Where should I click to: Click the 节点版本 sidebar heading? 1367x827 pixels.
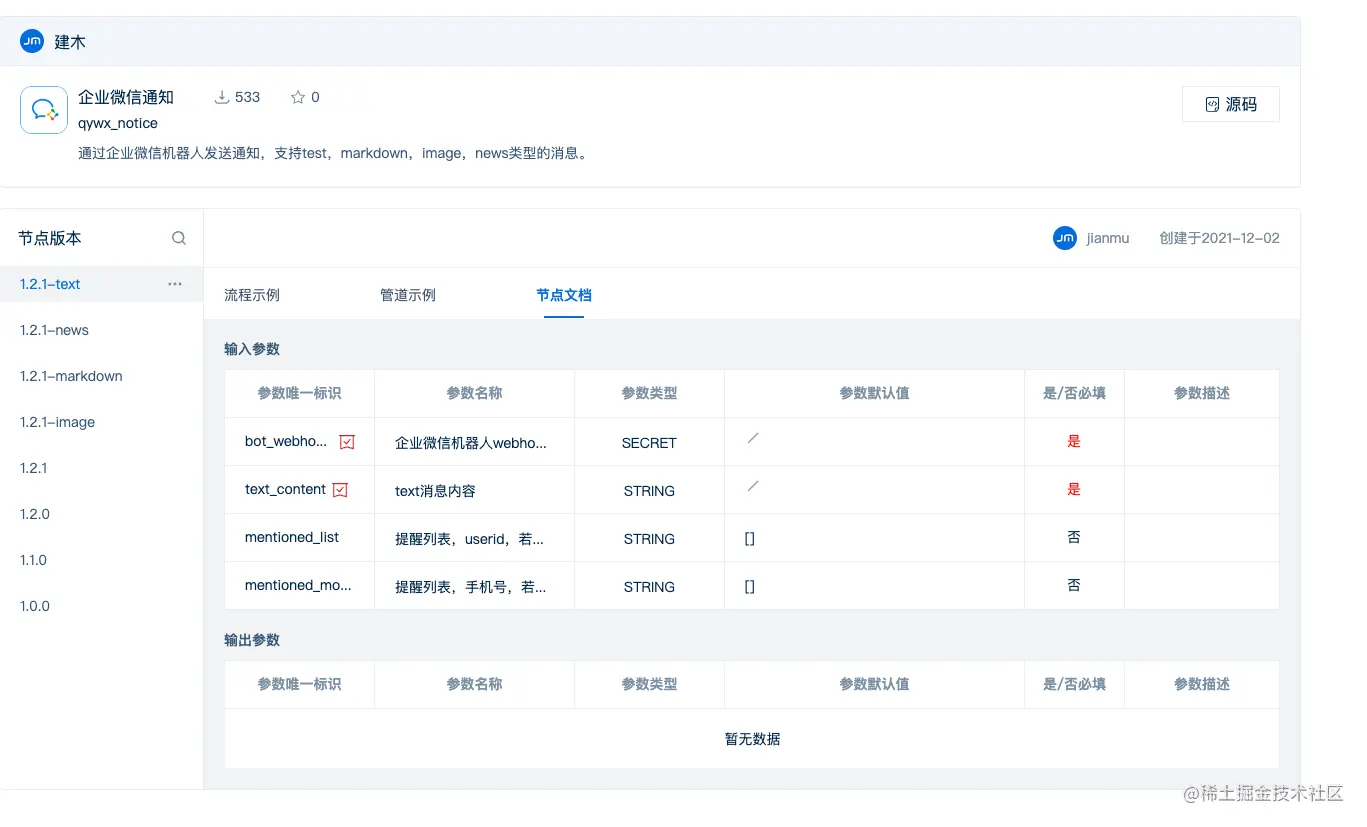pyautogui.click(x=50, y=238)
